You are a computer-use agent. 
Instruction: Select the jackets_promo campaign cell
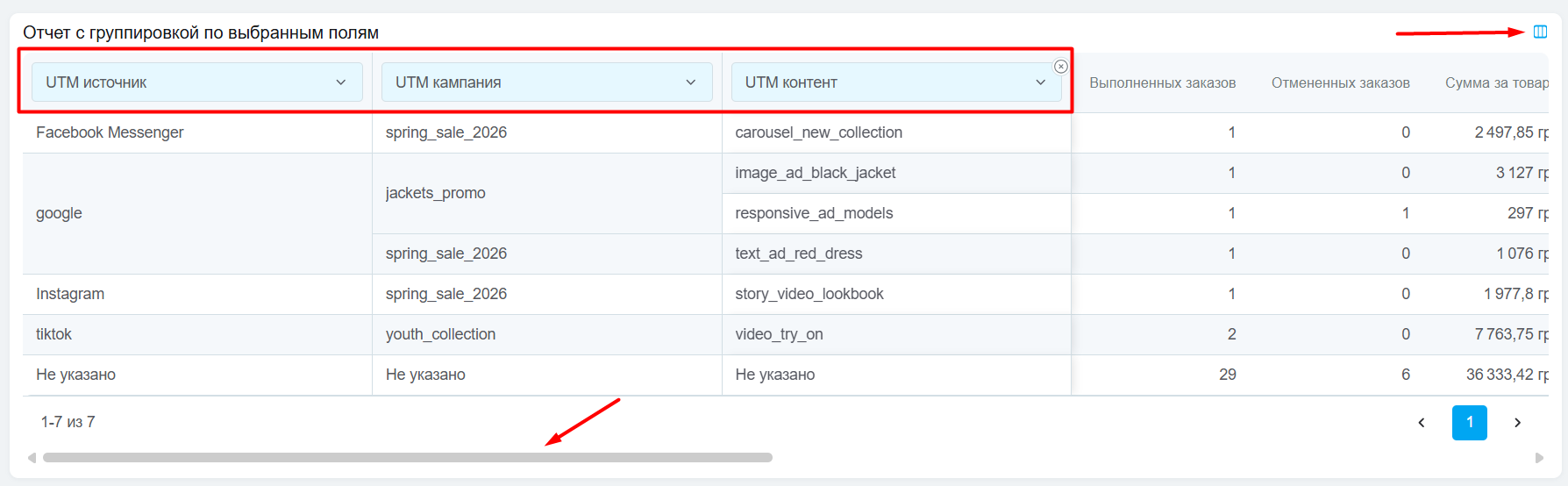435,193
